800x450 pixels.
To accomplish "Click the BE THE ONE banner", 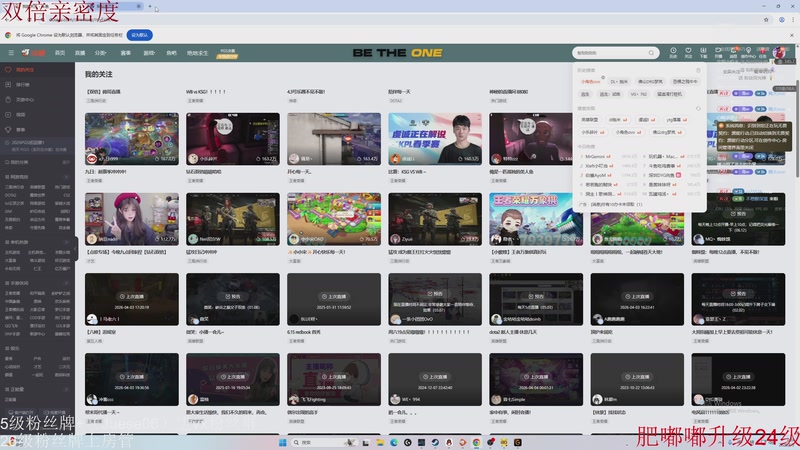I will coord(397,53).
